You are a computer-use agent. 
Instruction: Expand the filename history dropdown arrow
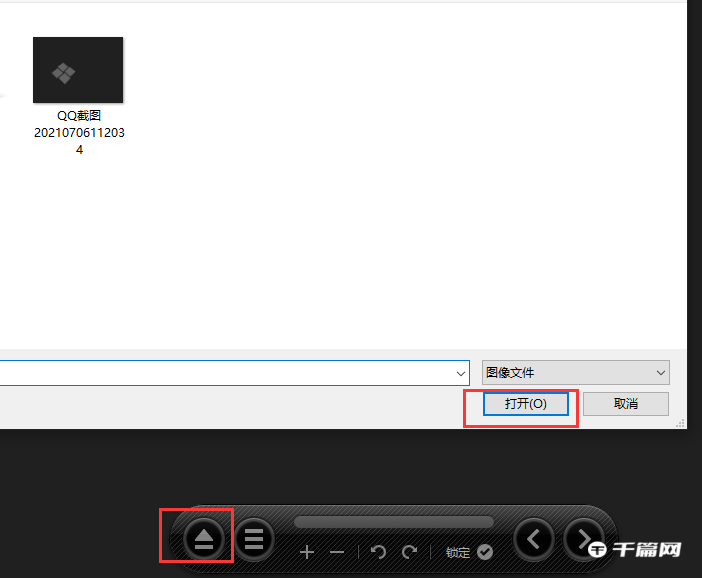(x=460, y=373)
